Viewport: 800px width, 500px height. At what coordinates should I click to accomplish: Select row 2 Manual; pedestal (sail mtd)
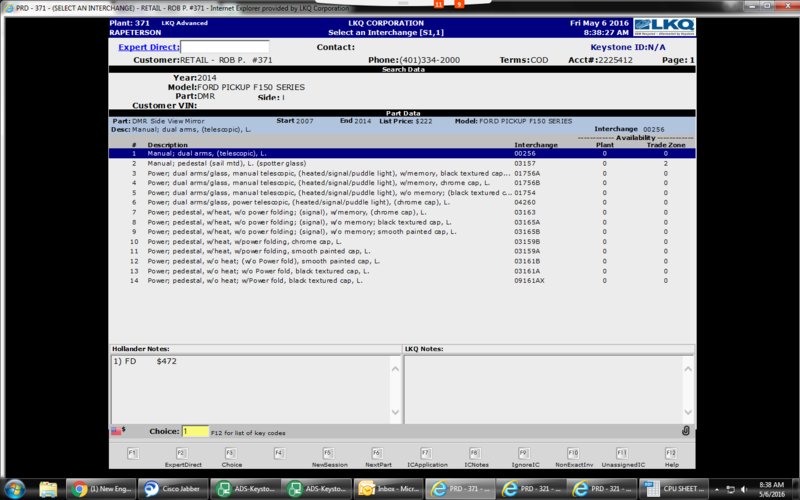402,163
